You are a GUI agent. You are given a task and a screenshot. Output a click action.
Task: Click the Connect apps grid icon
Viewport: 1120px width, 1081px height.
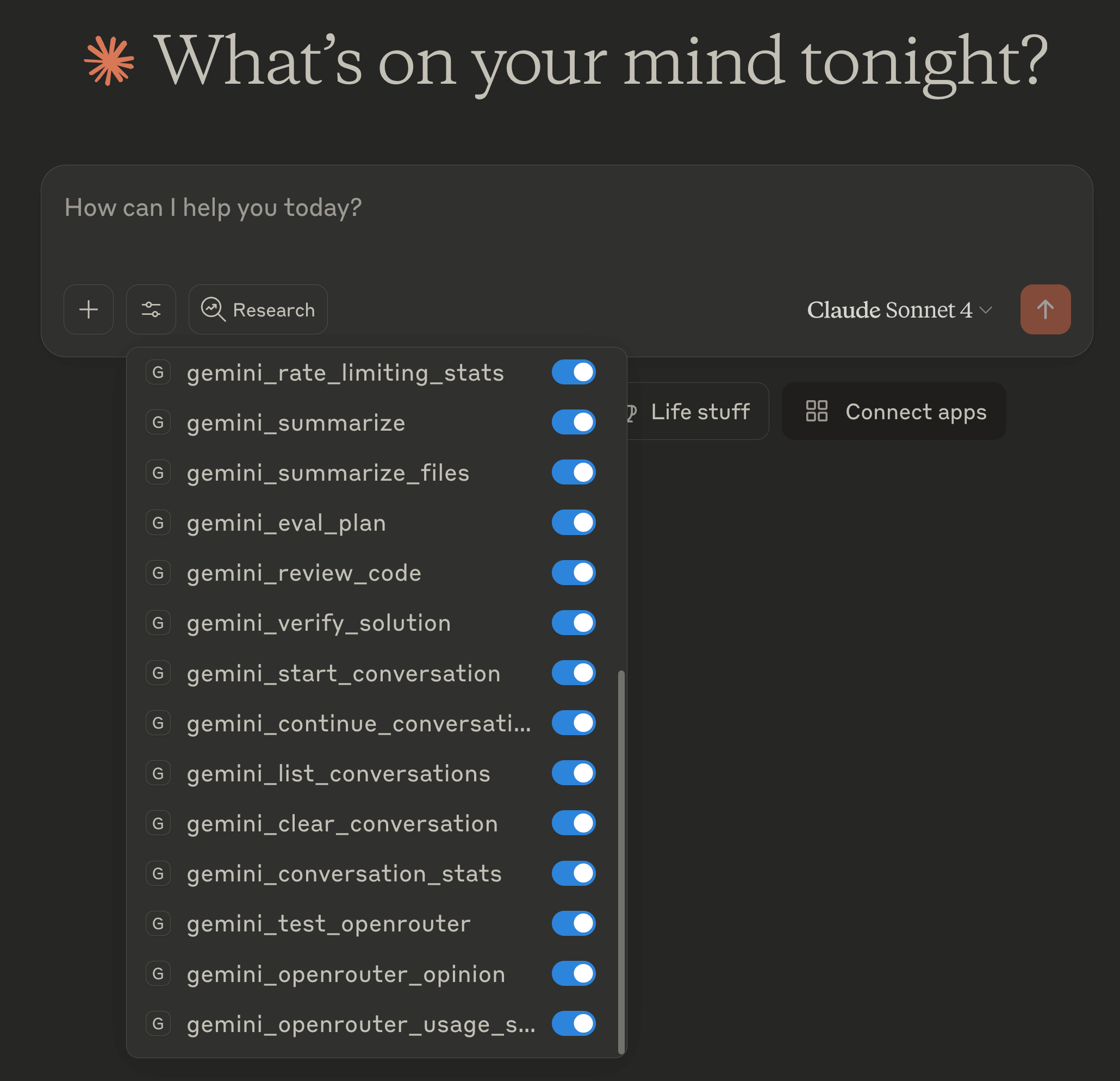pos(817,411)
